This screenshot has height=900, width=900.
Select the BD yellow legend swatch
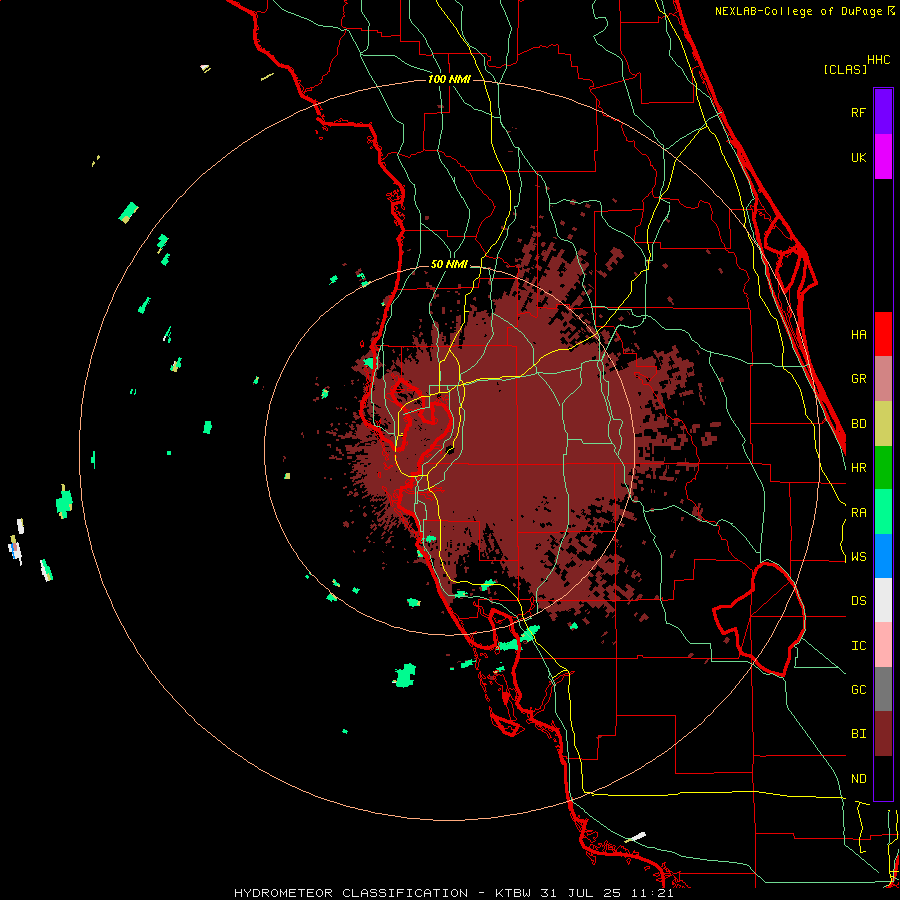pos(883,424)
